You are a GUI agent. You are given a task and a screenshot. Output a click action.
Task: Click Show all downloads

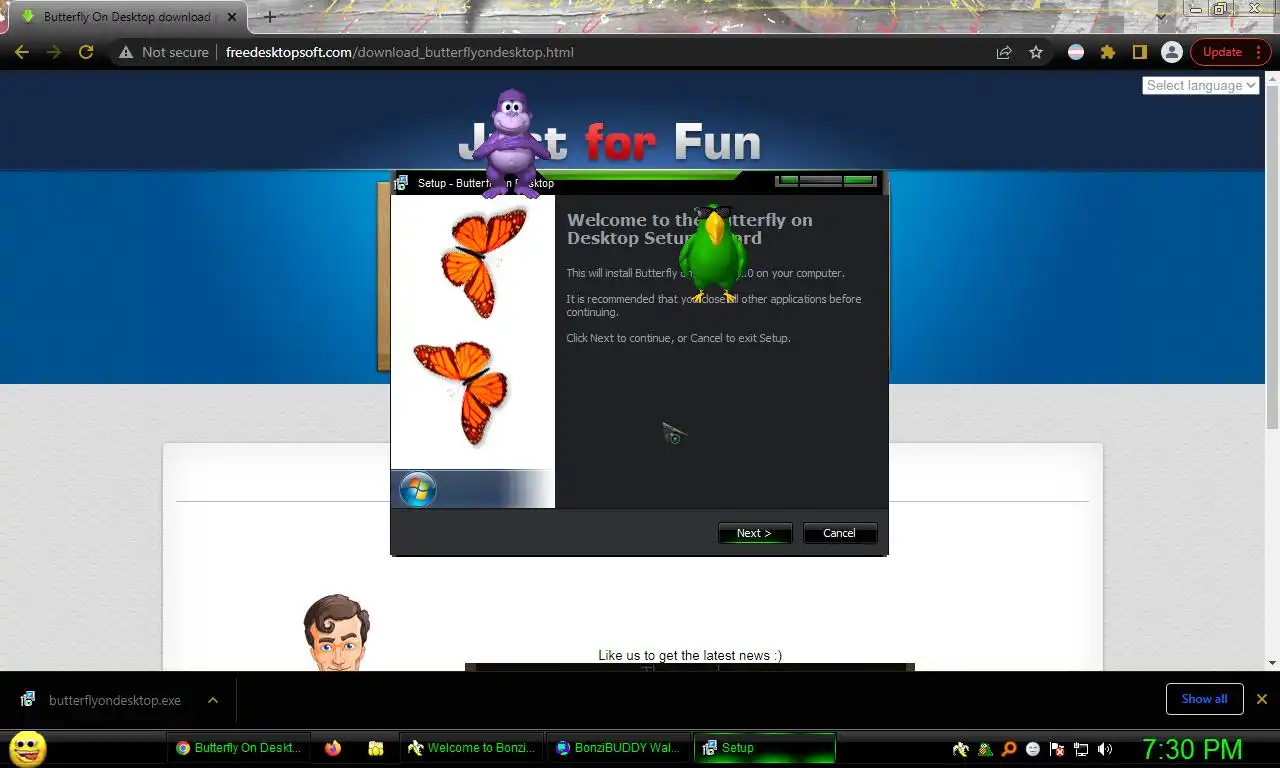[1204, 699]
